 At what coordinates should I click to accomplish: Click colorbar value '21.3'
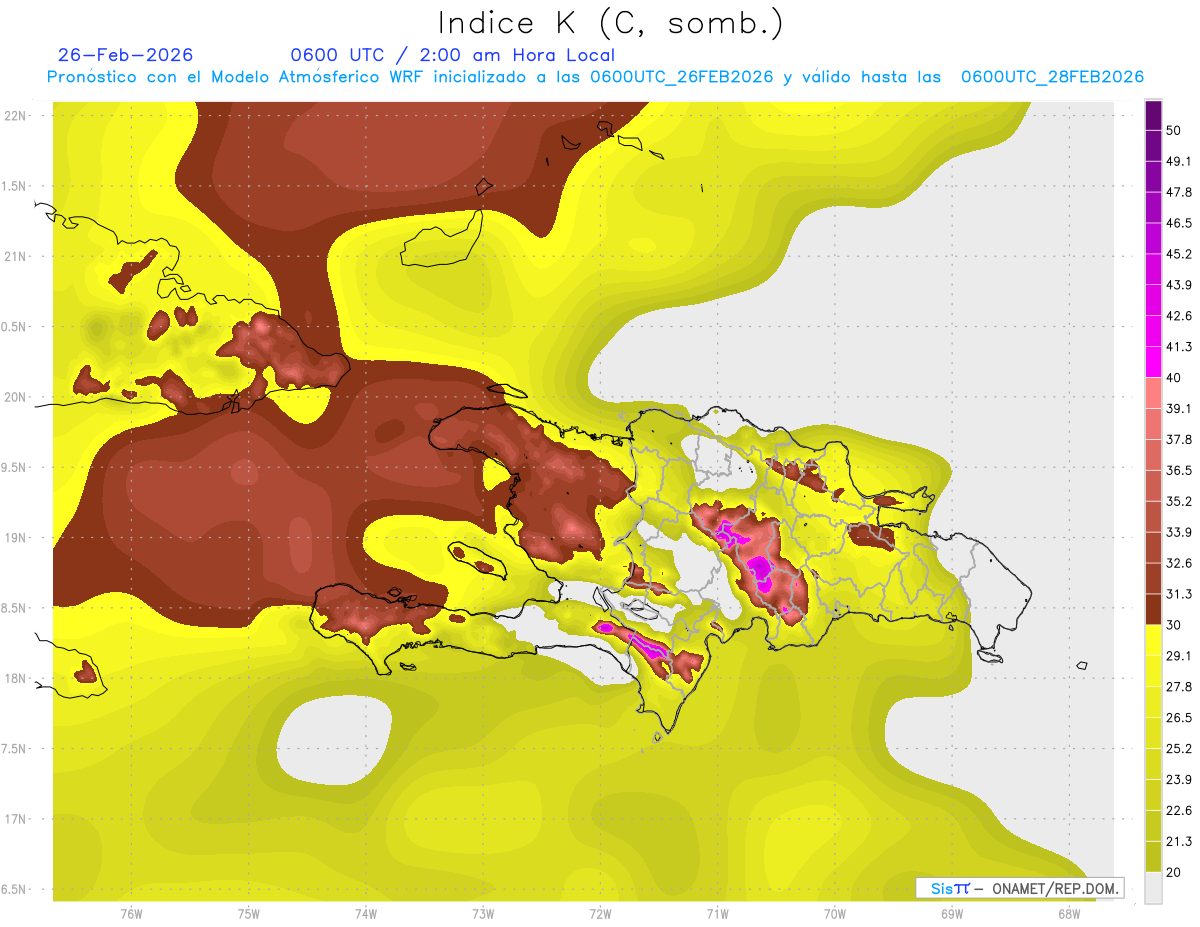pyautogui.click(x=1179, y=841)
